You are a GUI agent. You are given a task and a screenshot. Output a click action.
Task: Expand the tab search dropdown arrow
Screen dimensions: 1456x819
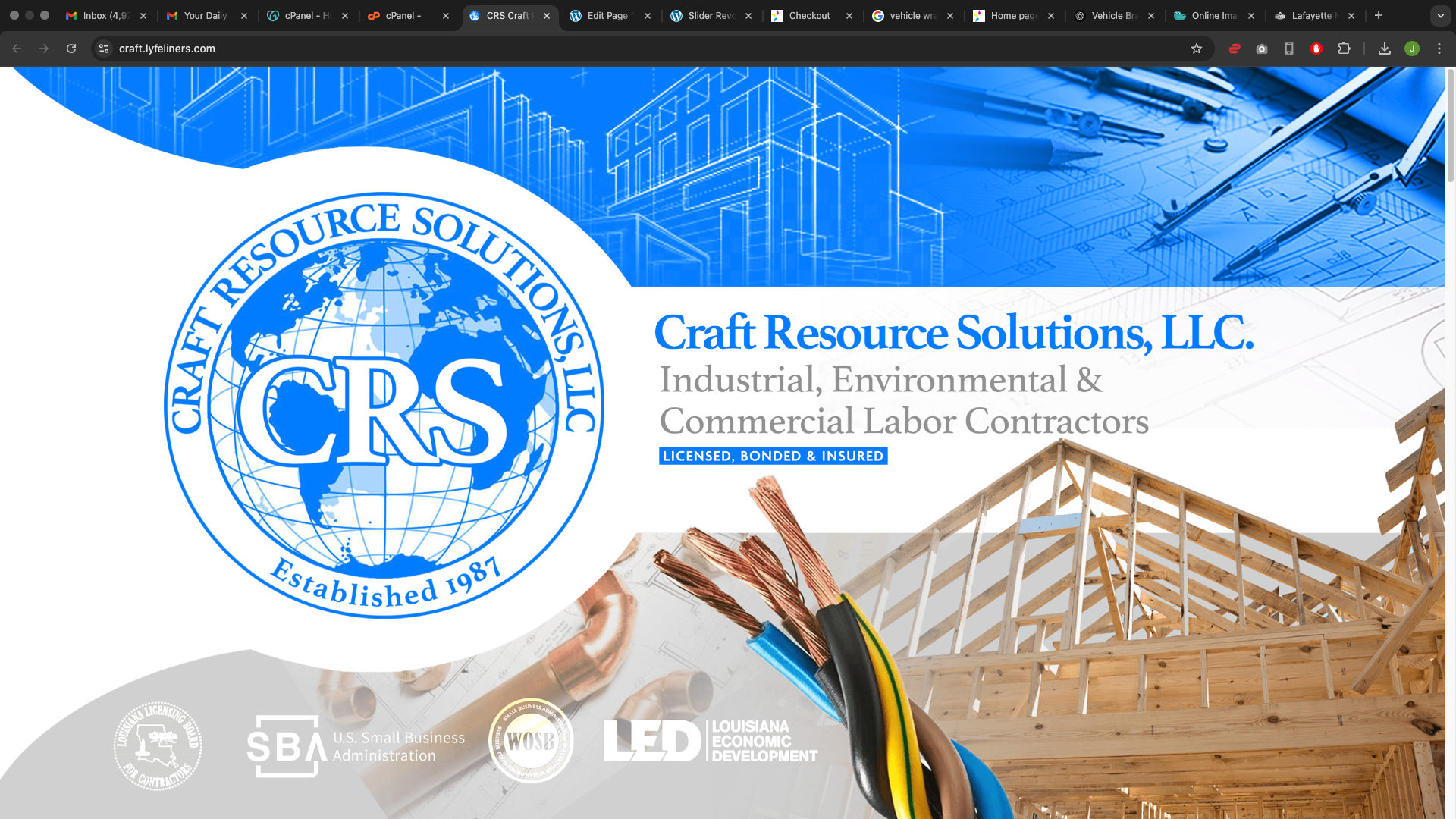pyautogui.click(x=1440, y=16)
